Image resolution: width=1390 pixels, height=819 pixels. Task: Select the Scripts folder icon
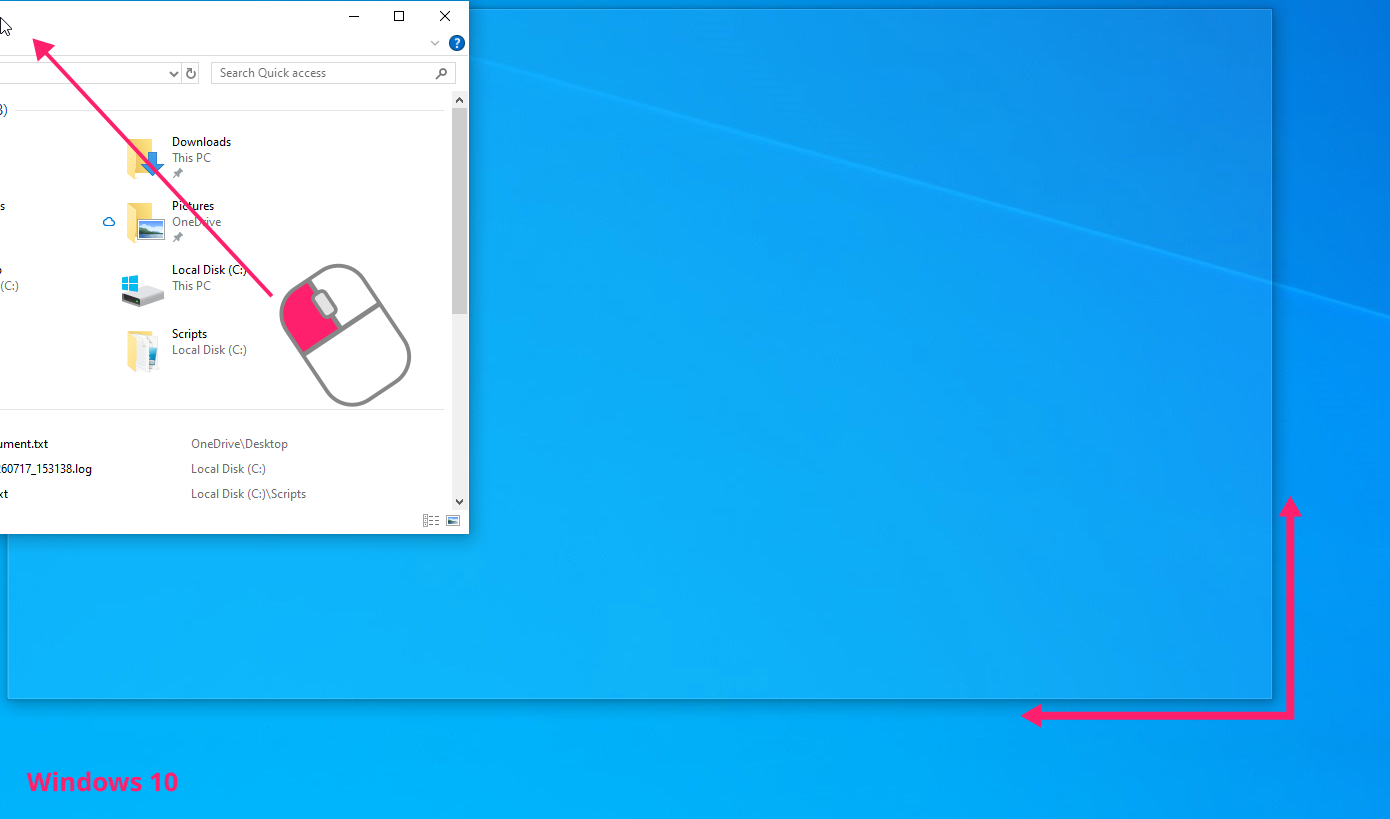pos(143,350)
